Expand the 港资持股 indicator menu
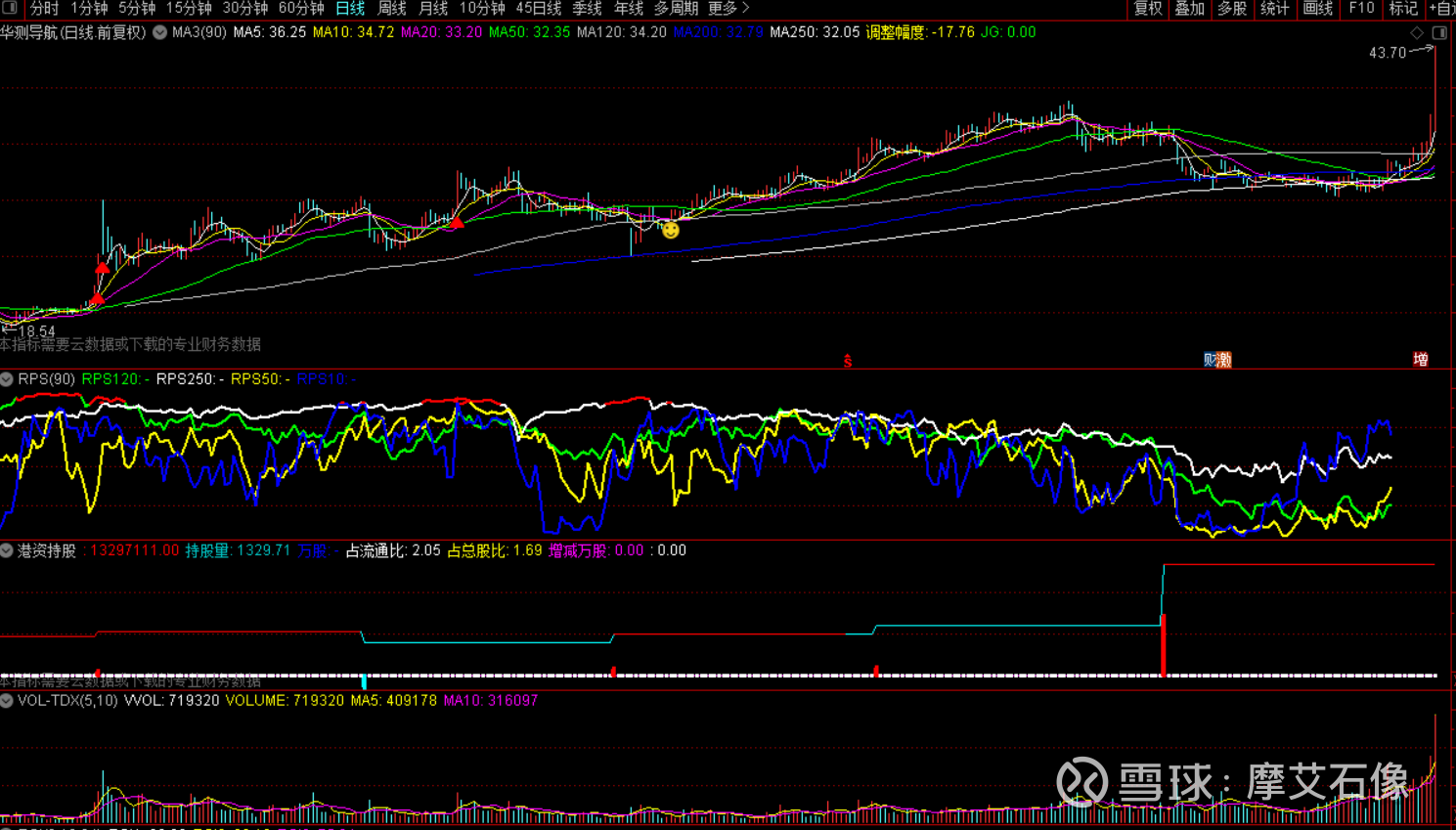This screenshot has height=830, width=1456. tap(7, 550)
